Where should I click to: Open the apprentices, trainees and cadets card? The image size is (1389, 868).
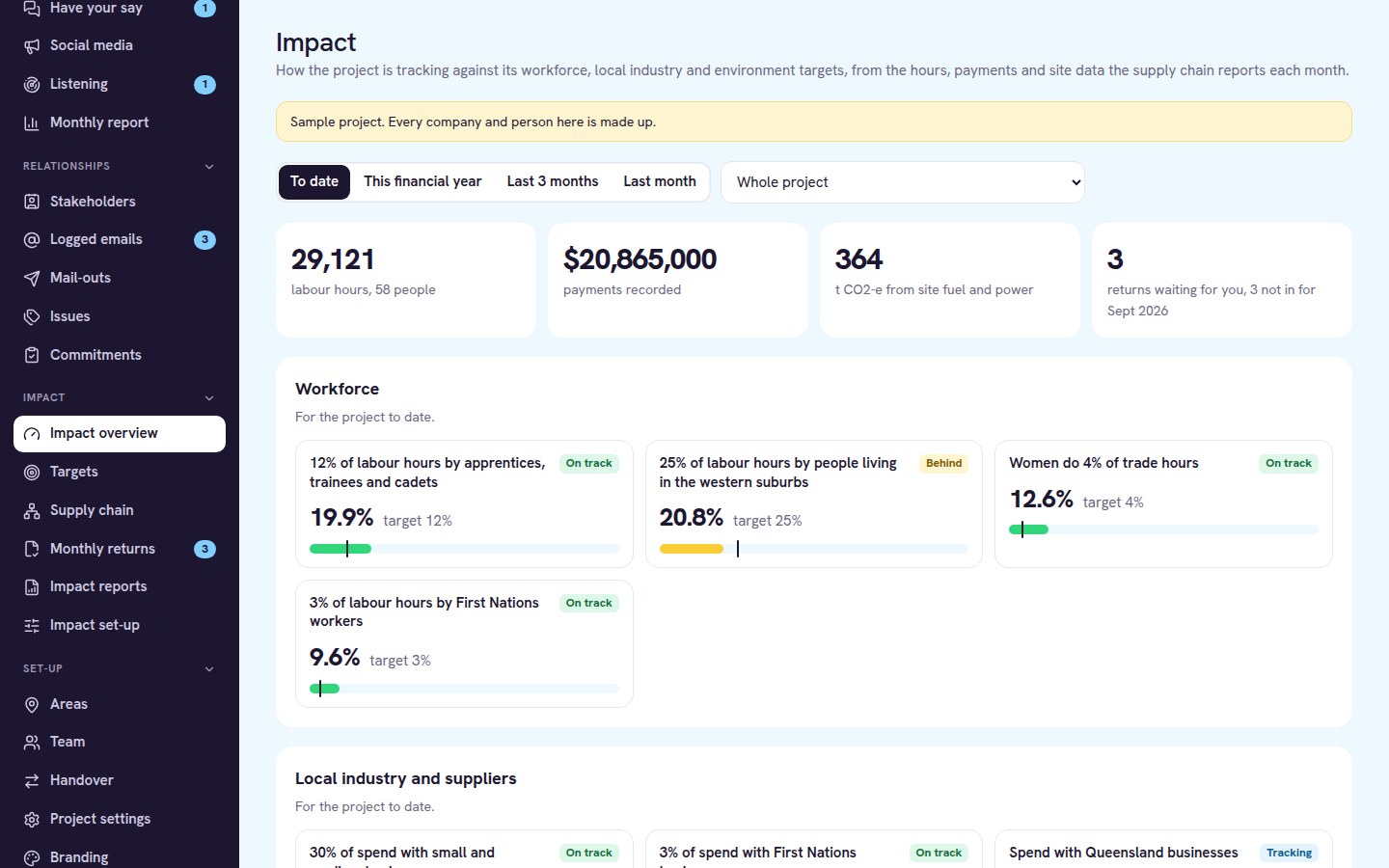[x=464, y=503]
